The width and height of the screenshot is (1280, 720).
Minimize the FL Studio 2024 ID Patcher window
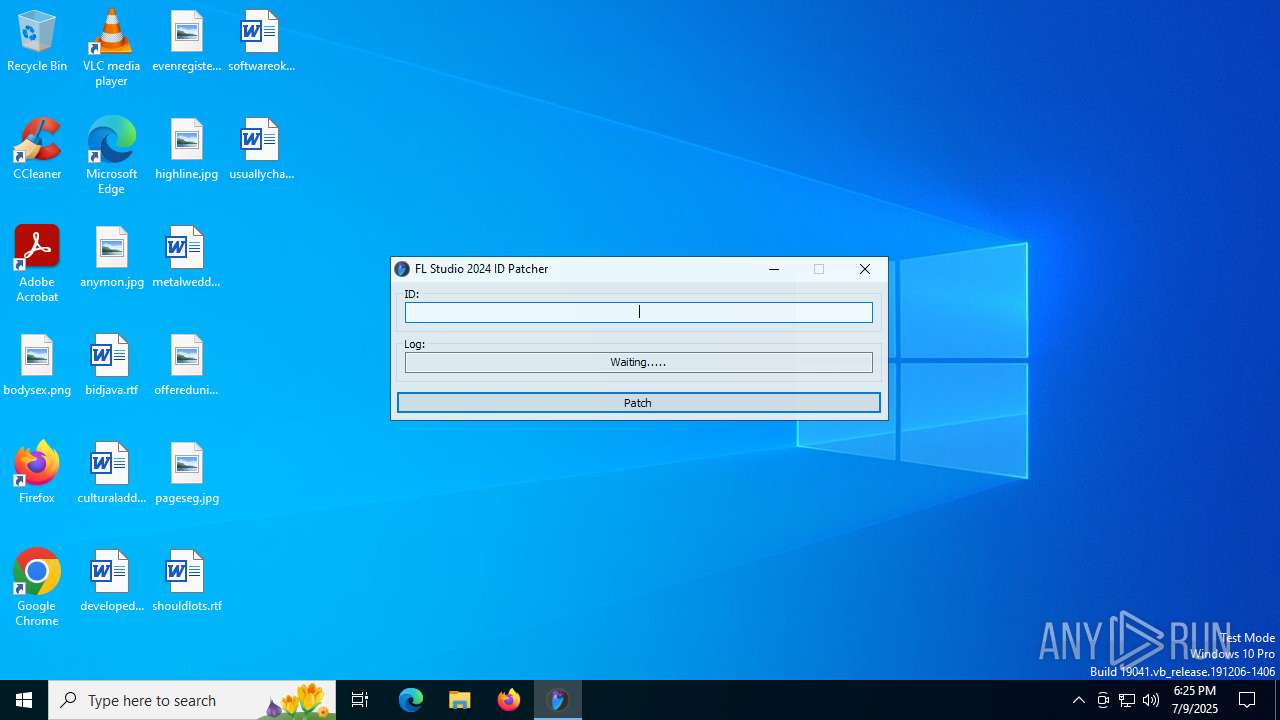click(773, 269)
